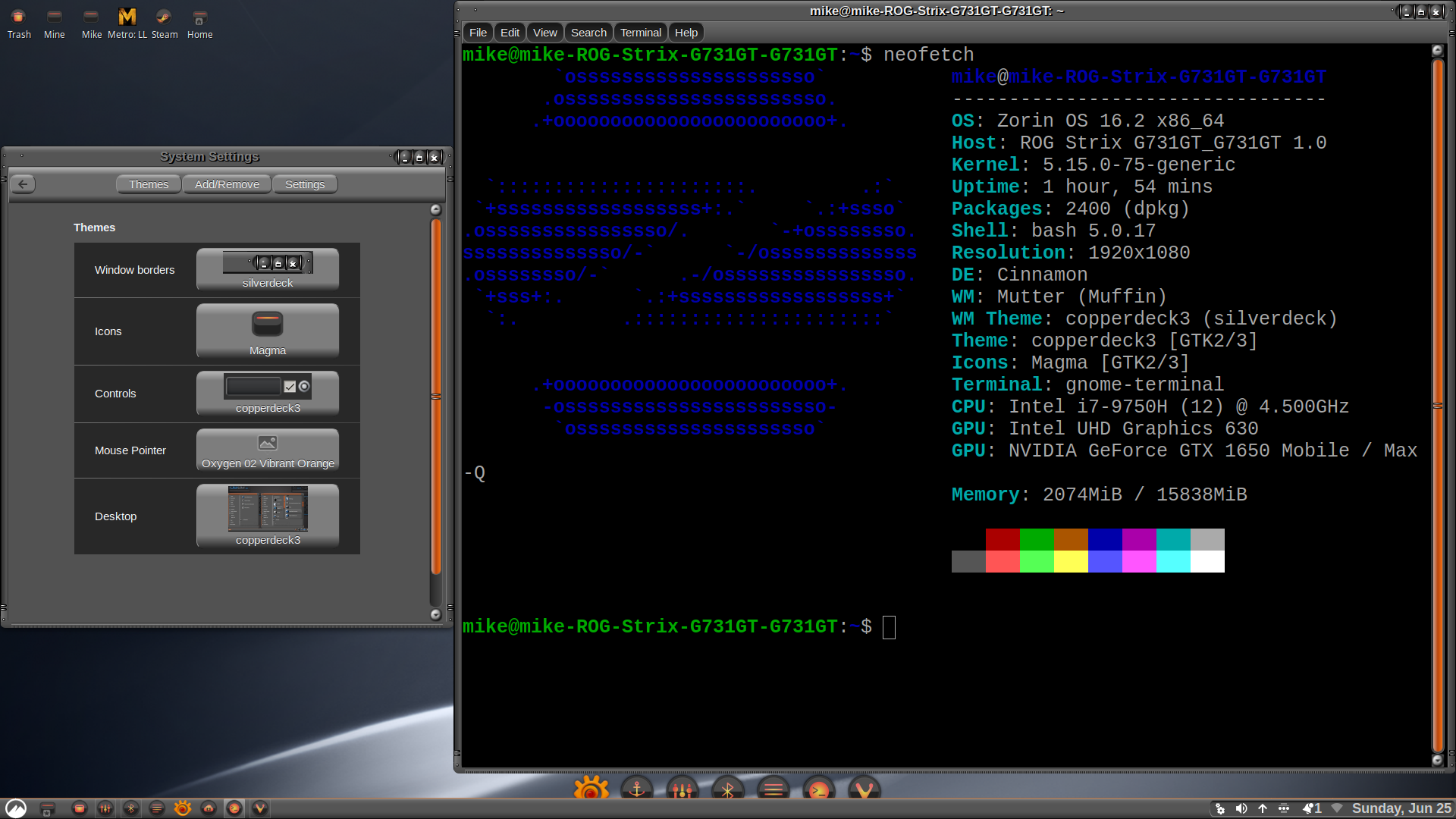Choose Icons theme Magma button
The height and width of the screenshot is (819, 1456).
pyautogui.click(x=268, y=331)
